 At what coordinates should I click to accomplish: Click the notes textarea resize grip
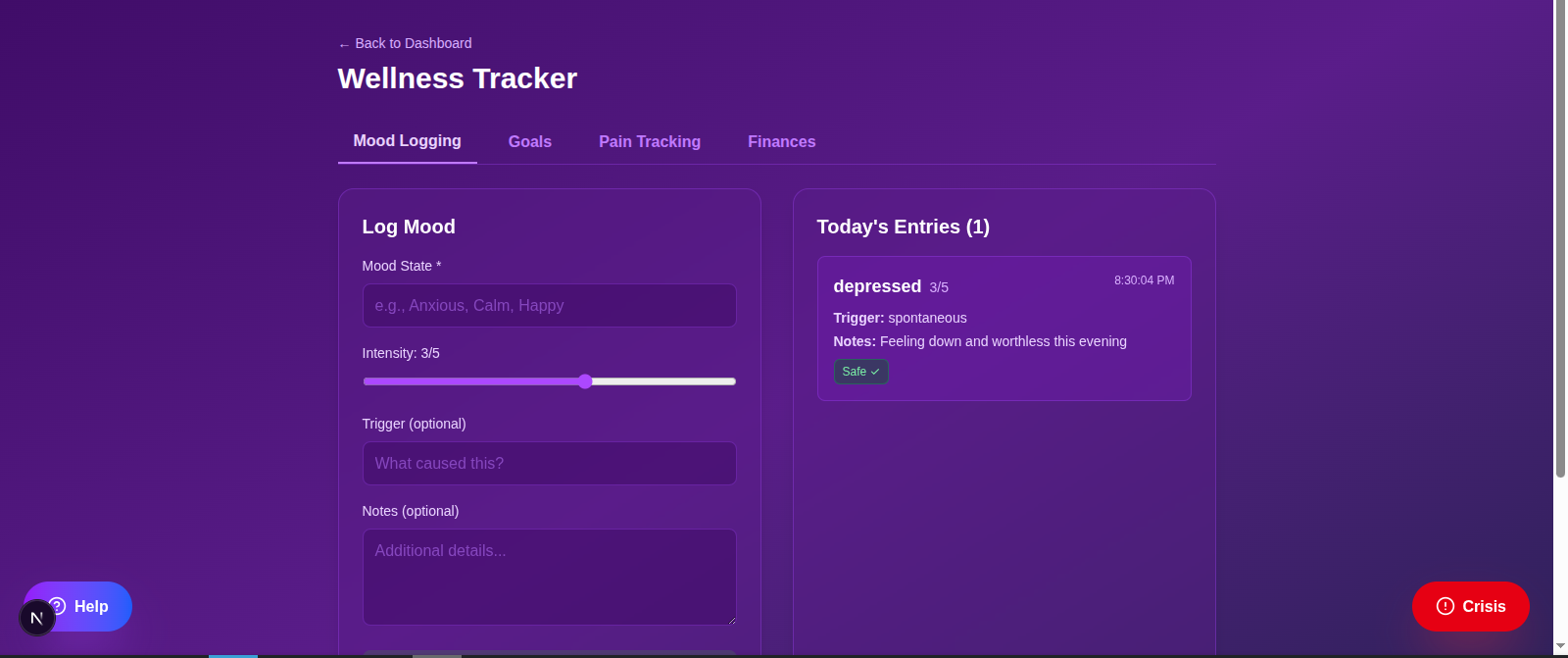click(731, 620)
